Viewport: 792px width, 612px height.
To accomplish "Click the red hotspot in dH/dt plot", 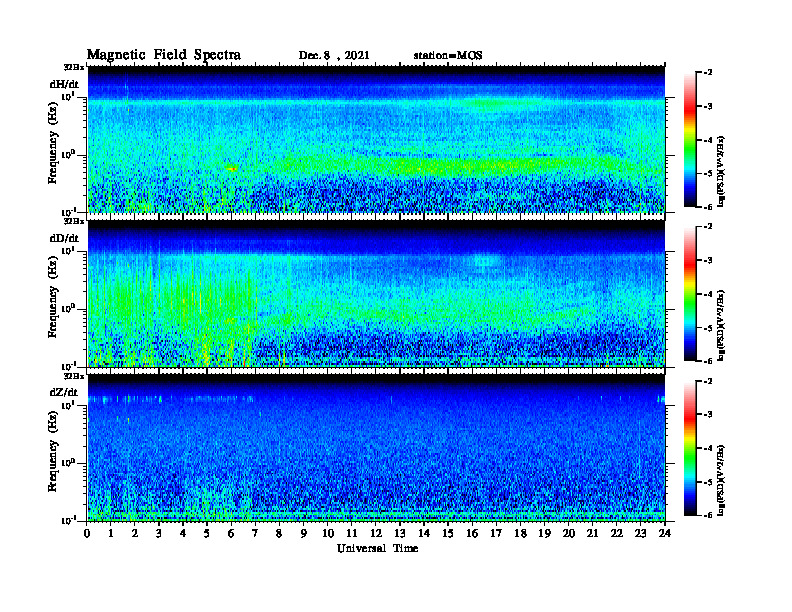I will (x=232, y=169).
